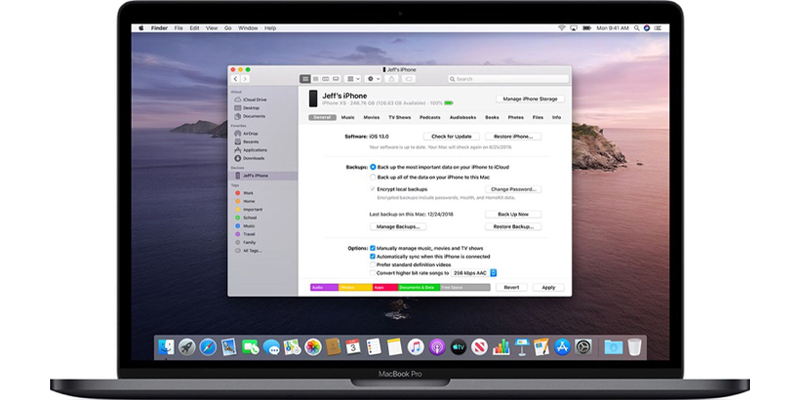Click Manage Backups button
Viewport: 800px width, 400px height.
(398, 227)
